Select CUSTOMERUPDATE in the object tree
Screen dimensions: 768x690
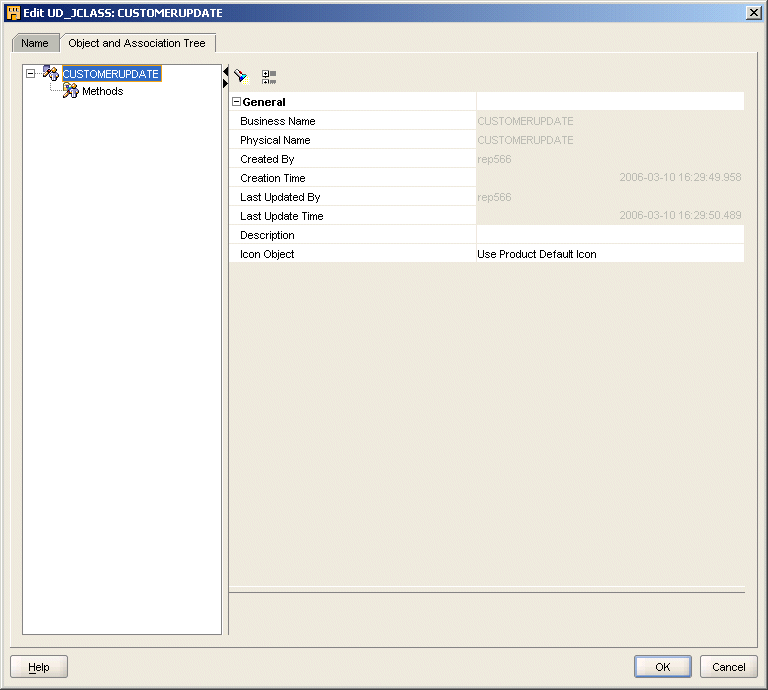pos(111,74)
